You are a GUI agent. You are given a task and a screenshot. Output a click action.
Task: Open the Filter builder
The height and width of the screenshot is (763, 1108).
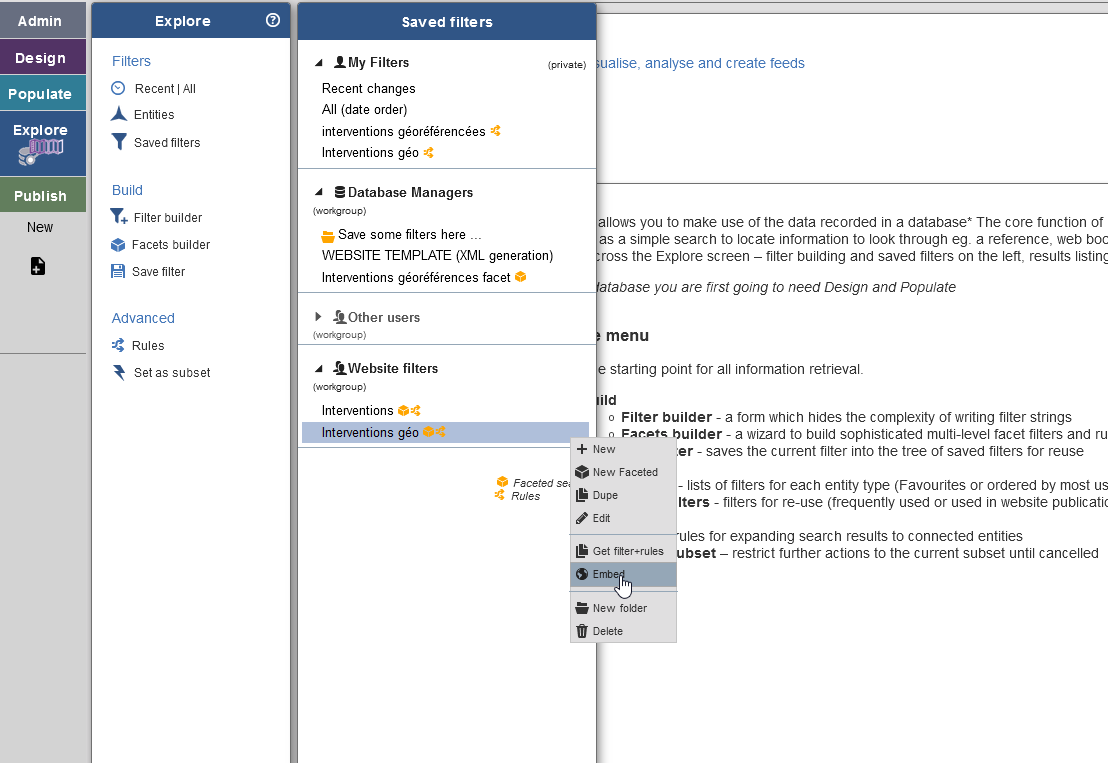point(167,218)
